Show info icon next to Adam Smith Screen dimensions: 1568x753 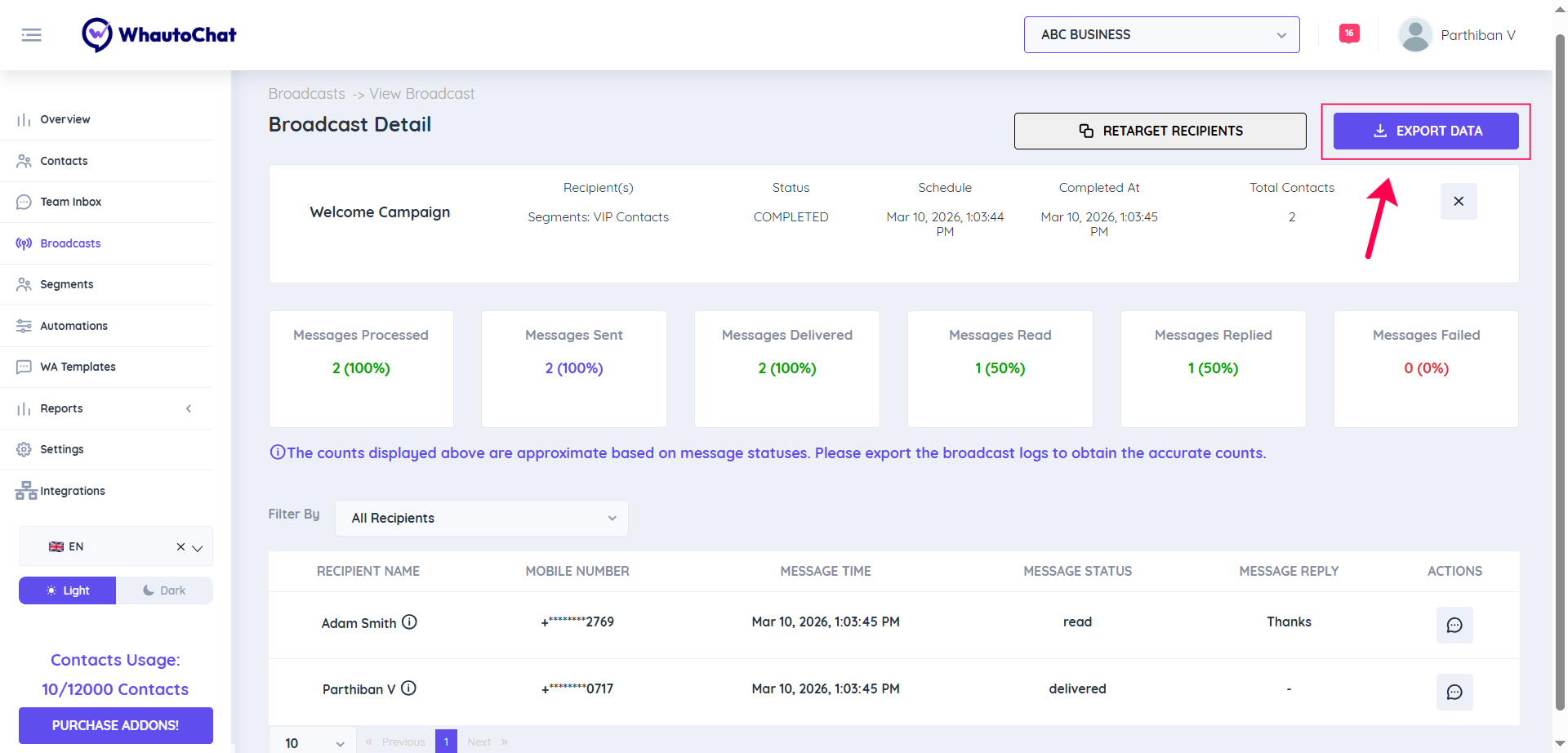pos(410,622)
